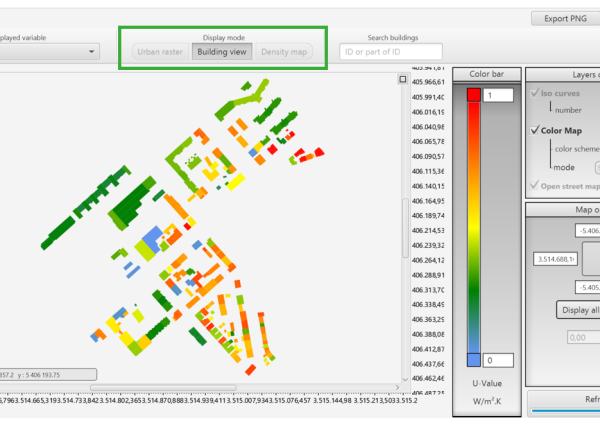Click the red maximum color swatch
This screenshot has height=425, width=600.
(473, 95)
